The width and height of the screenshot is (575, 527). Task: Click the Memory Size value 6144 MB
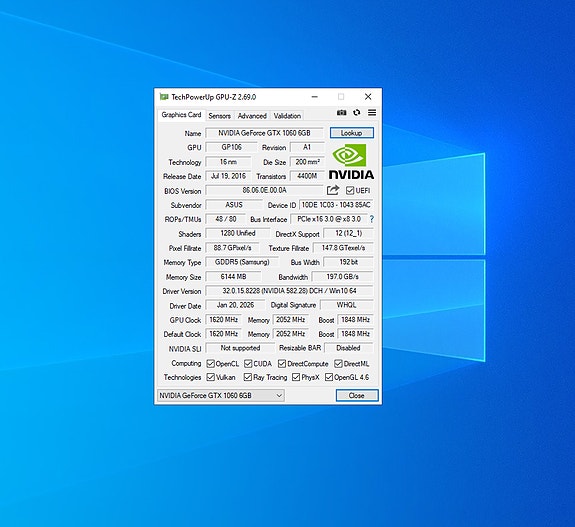click(x=233, y=277)
